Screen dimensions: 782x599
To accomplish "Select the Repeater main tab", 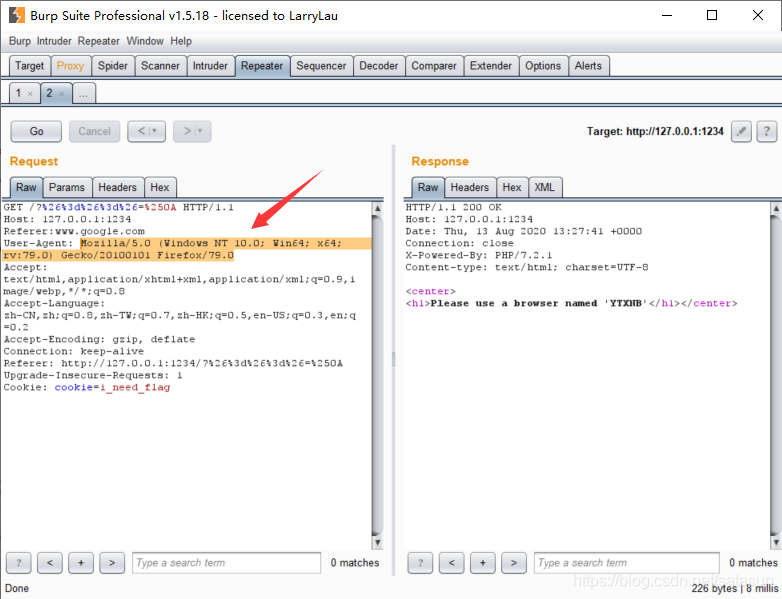I will [x=262, y=66].
